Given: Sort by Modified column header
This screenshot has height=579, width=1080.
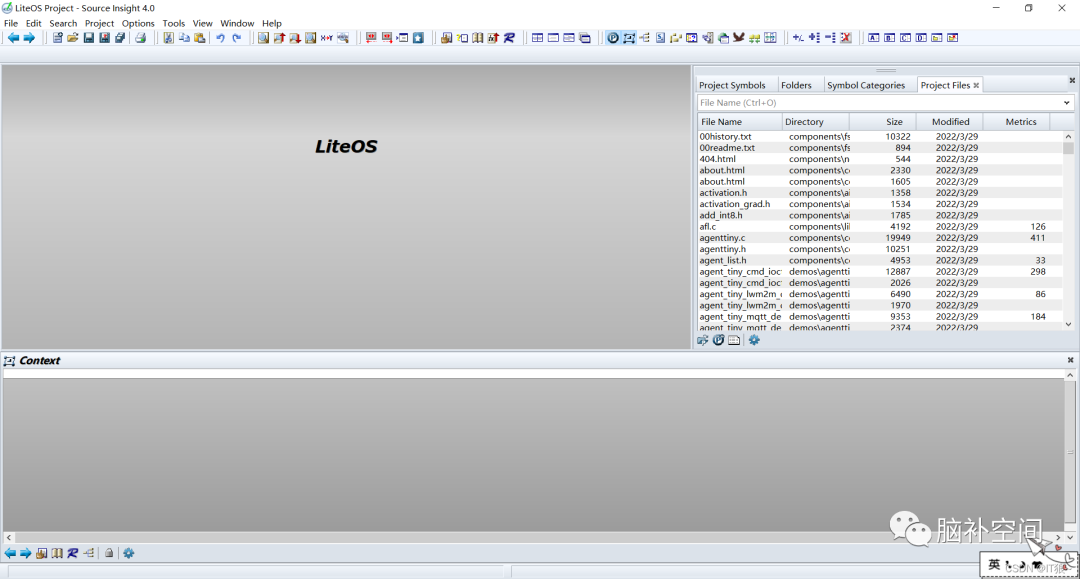Looking at the screenshot, I should click(x=951, y=122).
